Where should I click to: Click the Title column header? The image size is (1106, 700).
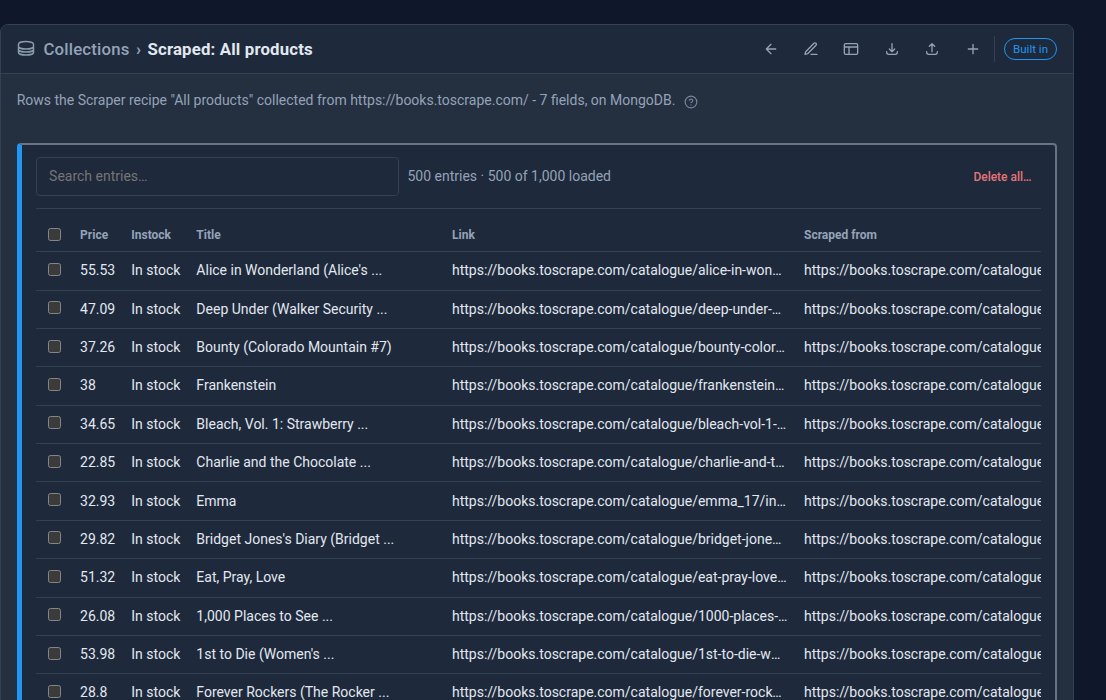208,234
